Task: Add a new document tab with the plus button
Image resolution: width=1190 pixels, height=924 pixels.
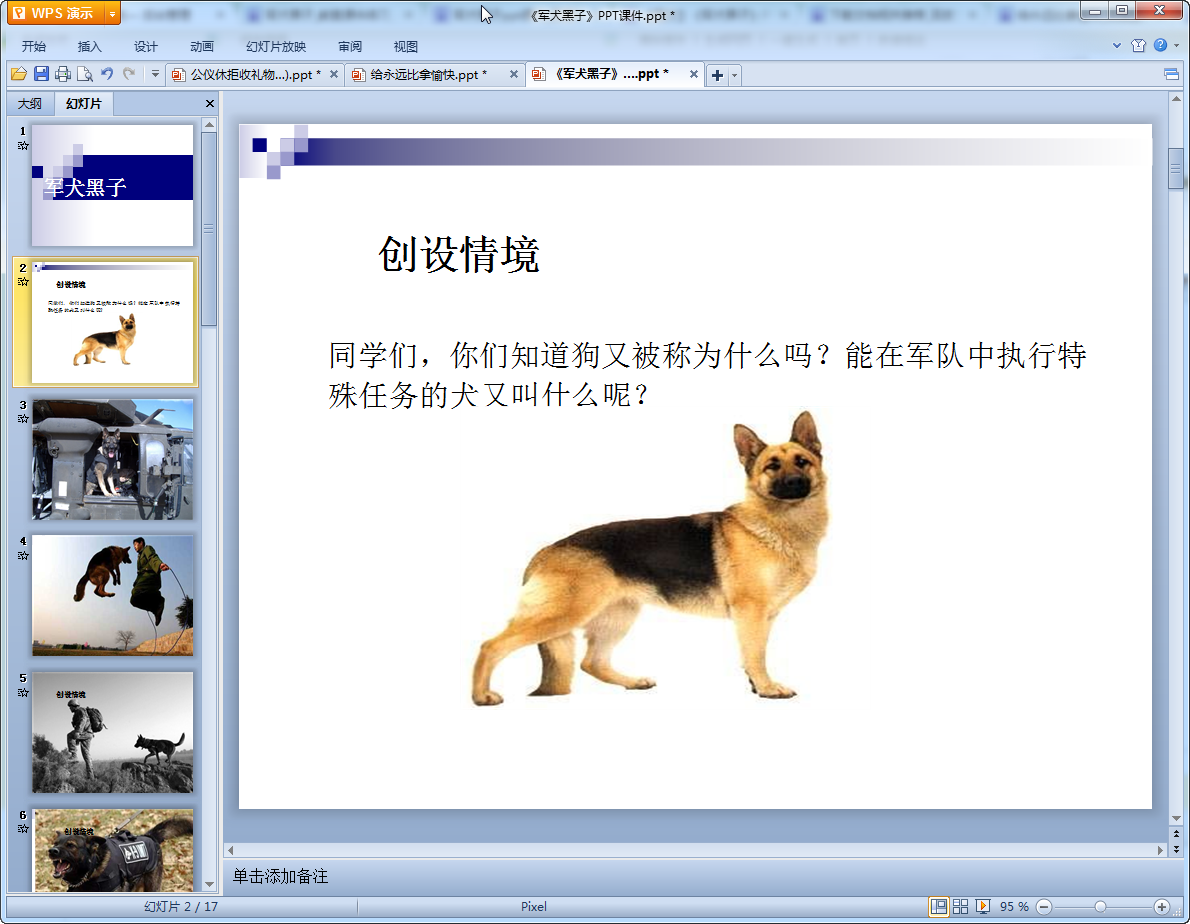Action: point(717,75)
